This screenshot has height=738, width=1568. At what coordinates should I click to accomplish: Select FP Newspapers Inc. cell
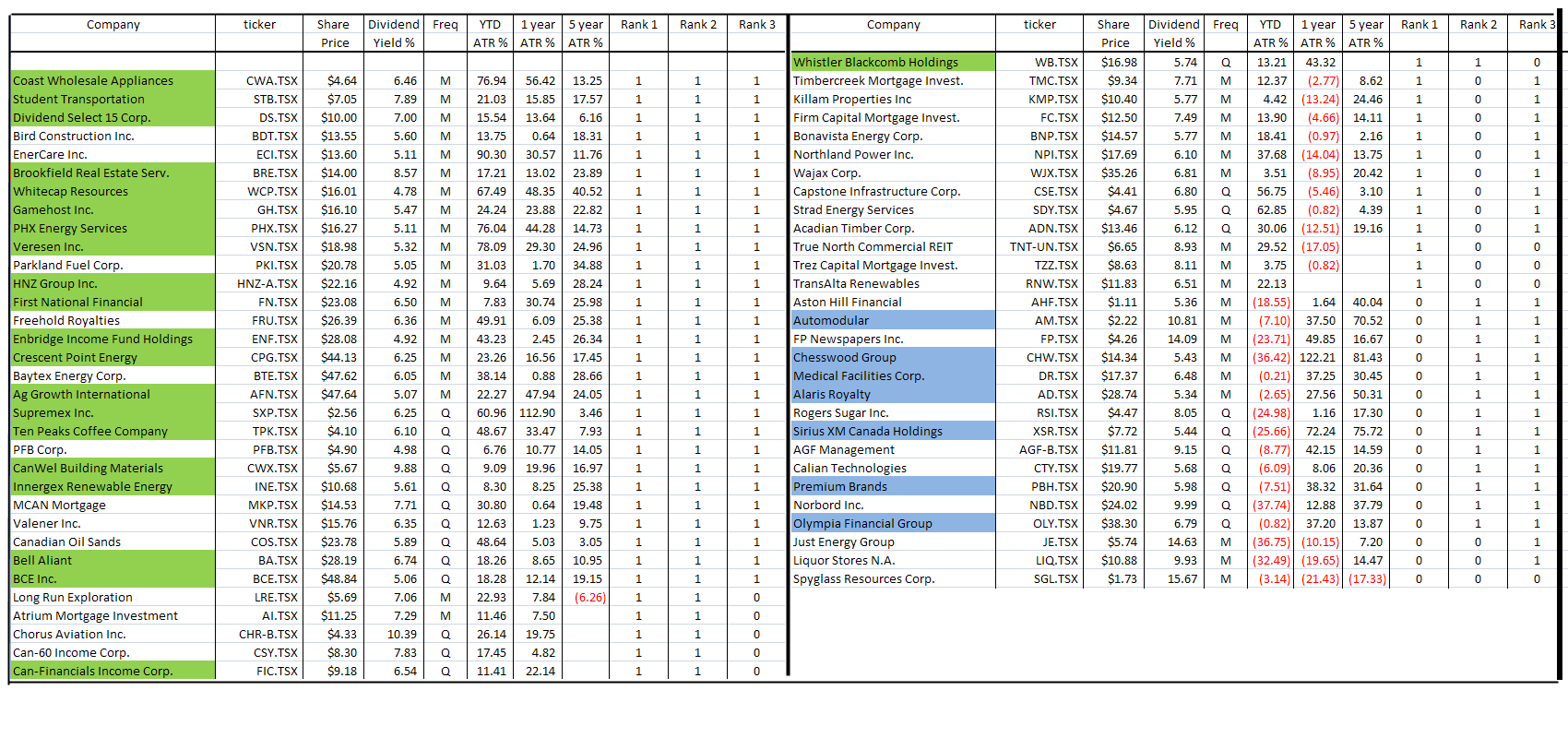[x=893, y=339]
